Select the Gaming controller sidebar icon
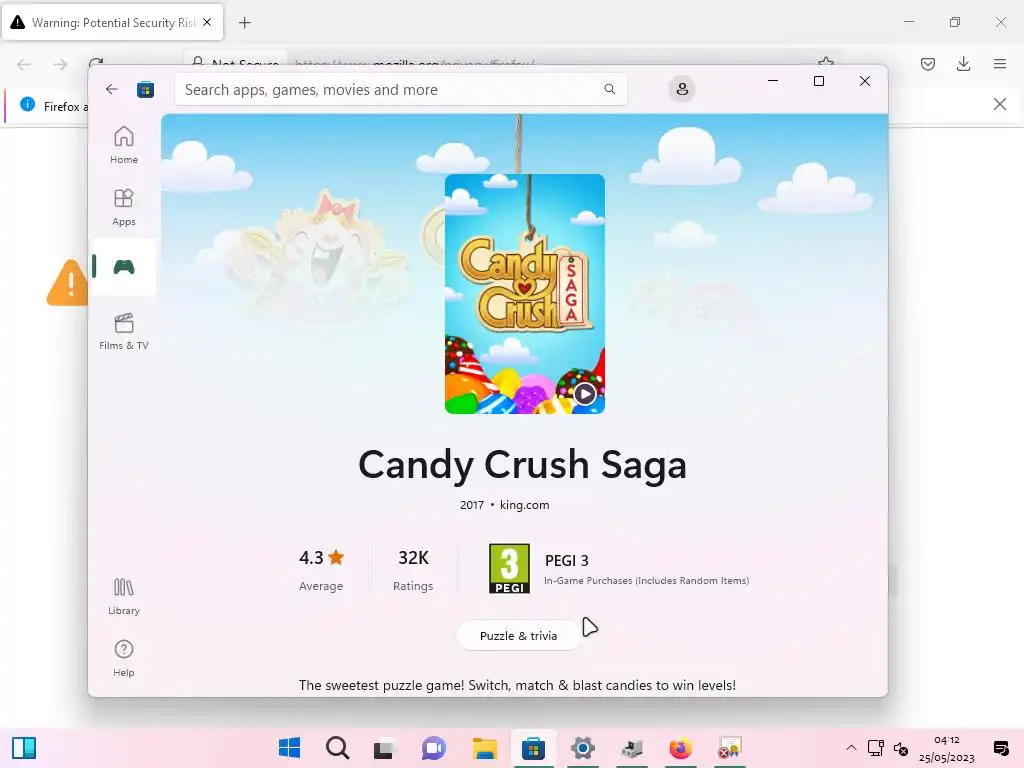This screenshot has height=768, width=1024. (123, 266)
